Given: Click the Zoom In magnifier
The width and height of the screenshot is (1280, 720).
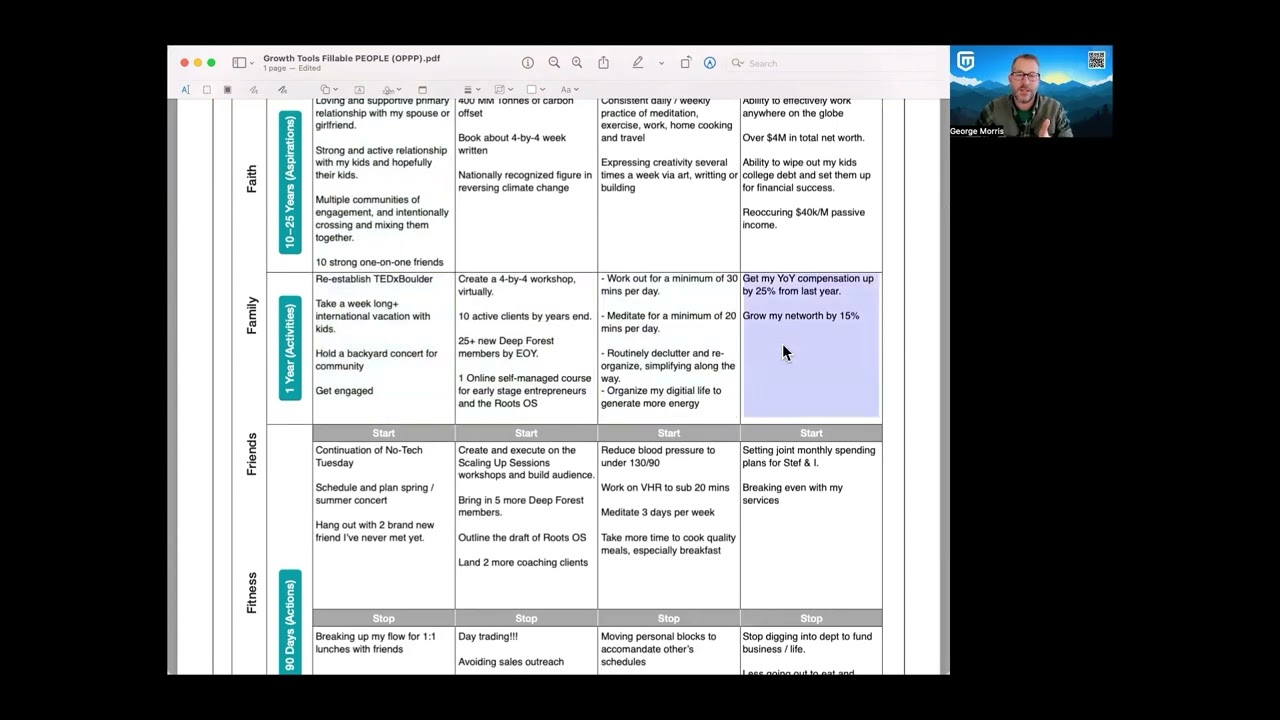Looking at the screenshot, I should tap(577, 63).
